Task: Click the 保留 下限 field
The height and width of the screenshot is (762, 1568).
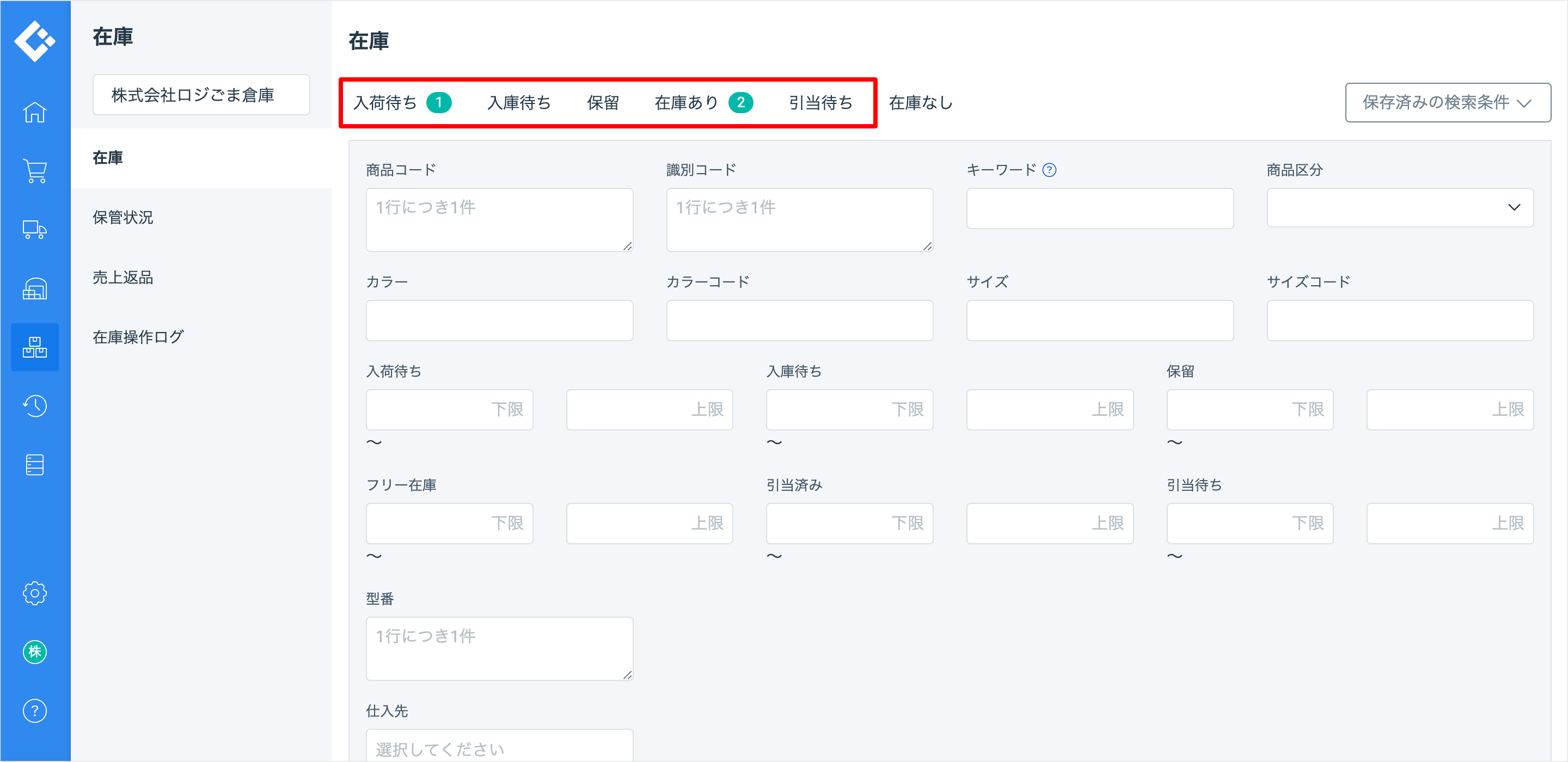Action: pos(1249,410)
